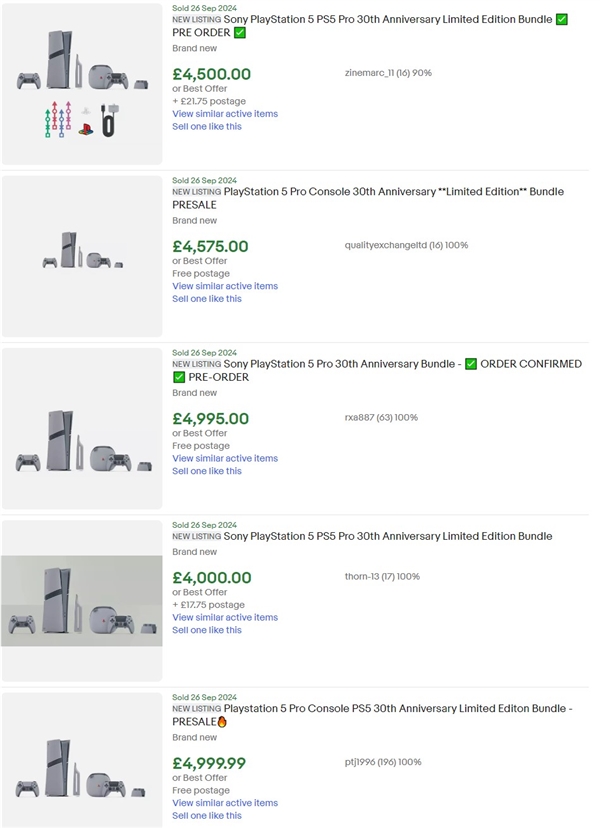Click 'Sell one like this' under £4,999.99
Screen dimensions: 600x828
(207, 816)
